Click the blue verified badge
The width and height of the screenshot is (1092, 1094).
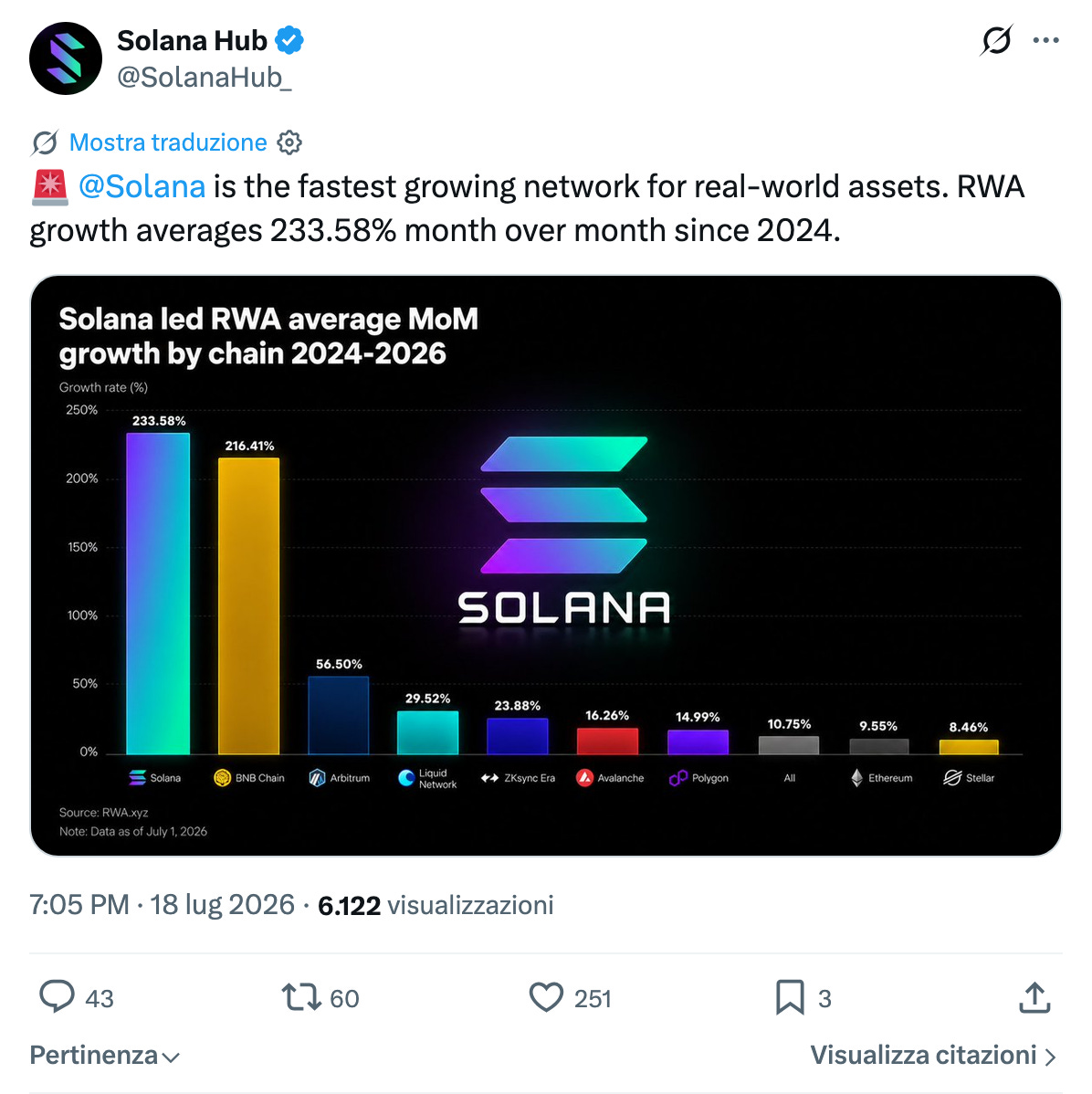click(x=289, y=40)
